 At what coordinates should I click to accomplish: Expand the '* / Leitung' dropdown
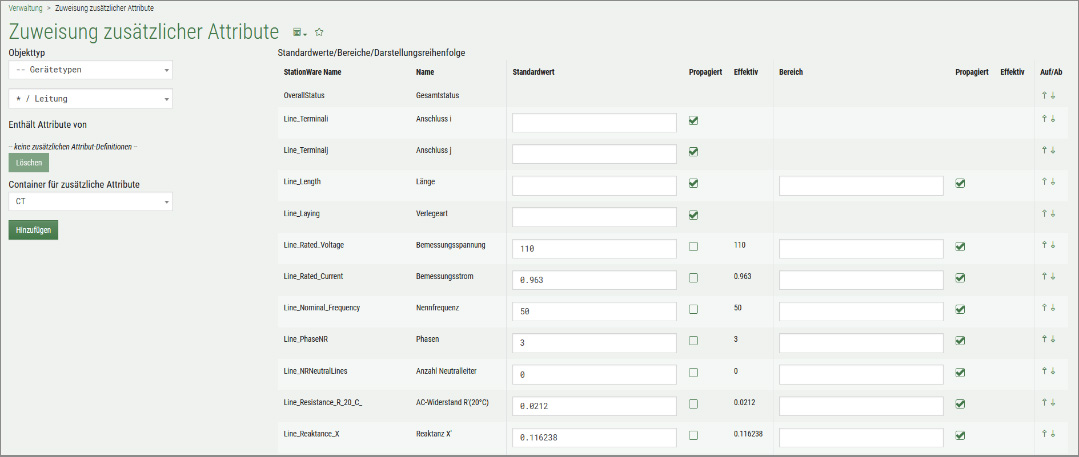click(x=90, y=99)
